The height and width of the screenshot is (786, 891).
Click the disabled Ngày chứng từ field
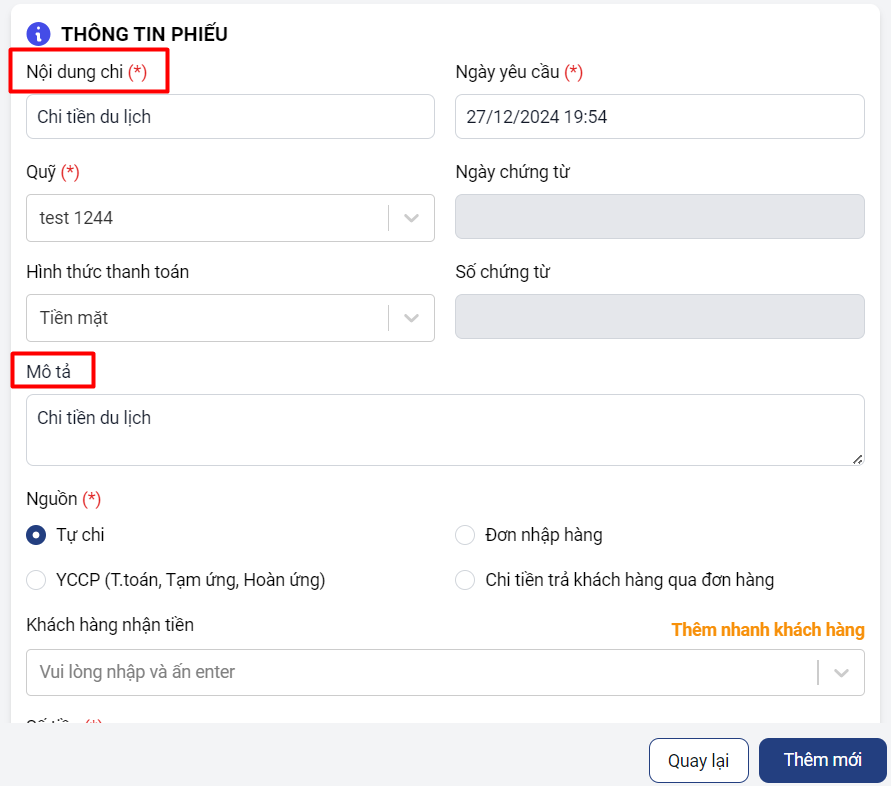point(659,216)
